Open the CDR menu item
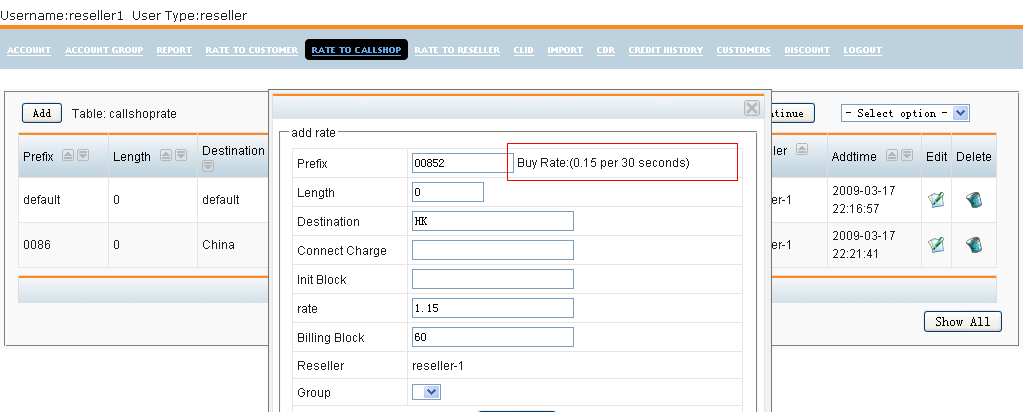 605,50
